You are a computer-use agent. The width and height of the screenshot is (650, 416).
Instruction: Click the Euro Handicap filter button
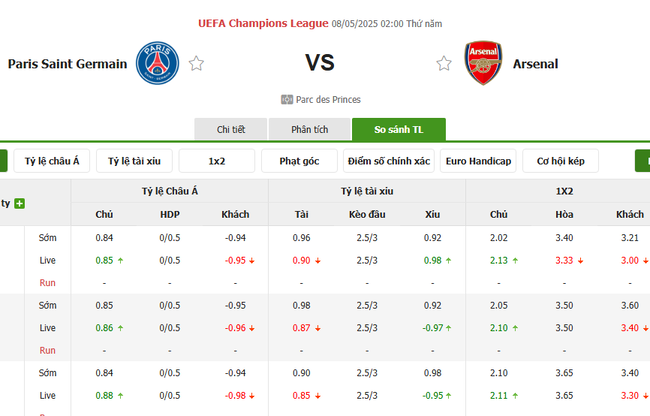coord(478,161)
